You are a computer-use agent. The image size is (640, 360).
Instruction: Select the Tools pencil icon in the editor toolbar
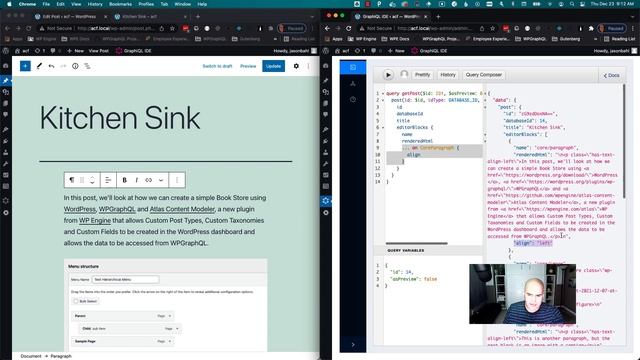[x=39, y=66]
